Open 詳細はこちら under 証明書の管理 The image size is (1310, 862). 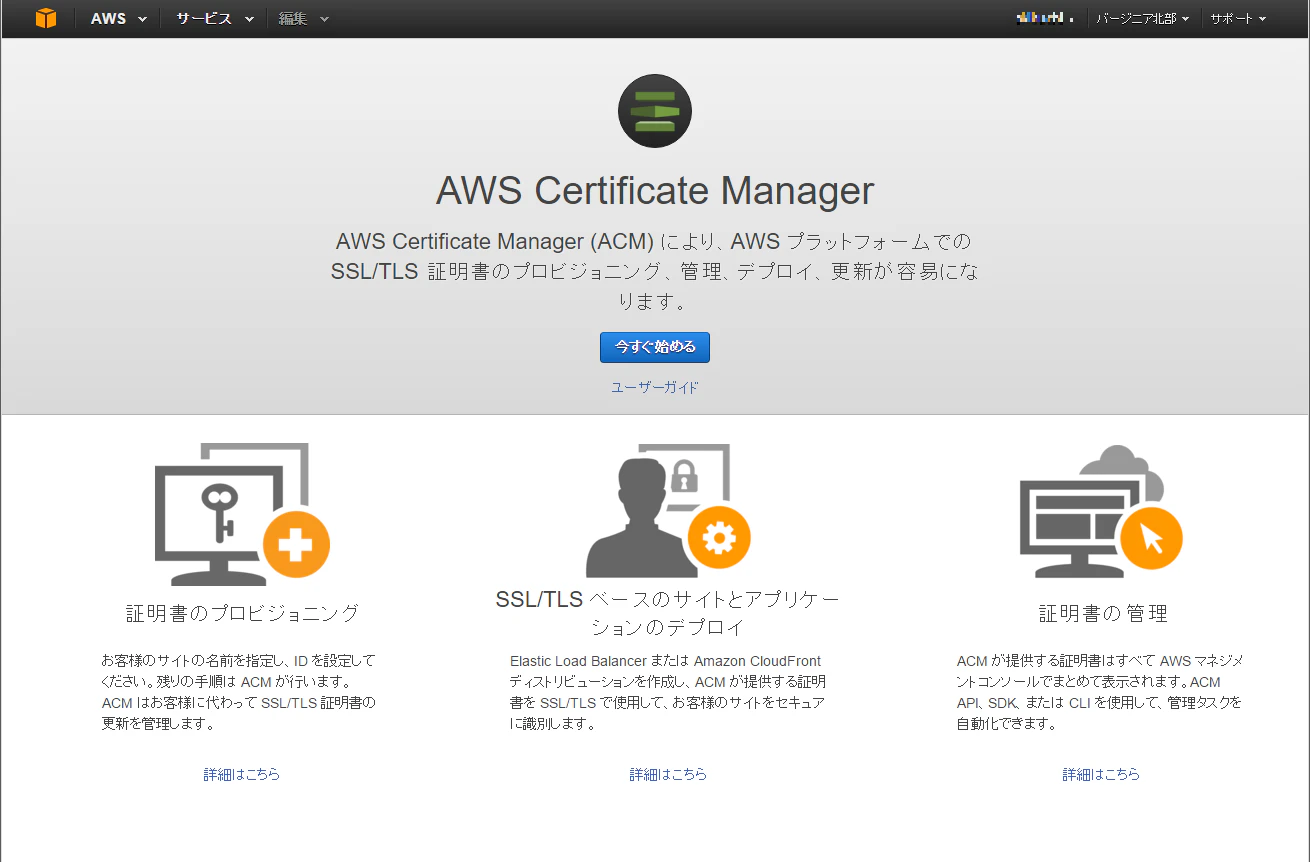click(x=1101, y=774)
